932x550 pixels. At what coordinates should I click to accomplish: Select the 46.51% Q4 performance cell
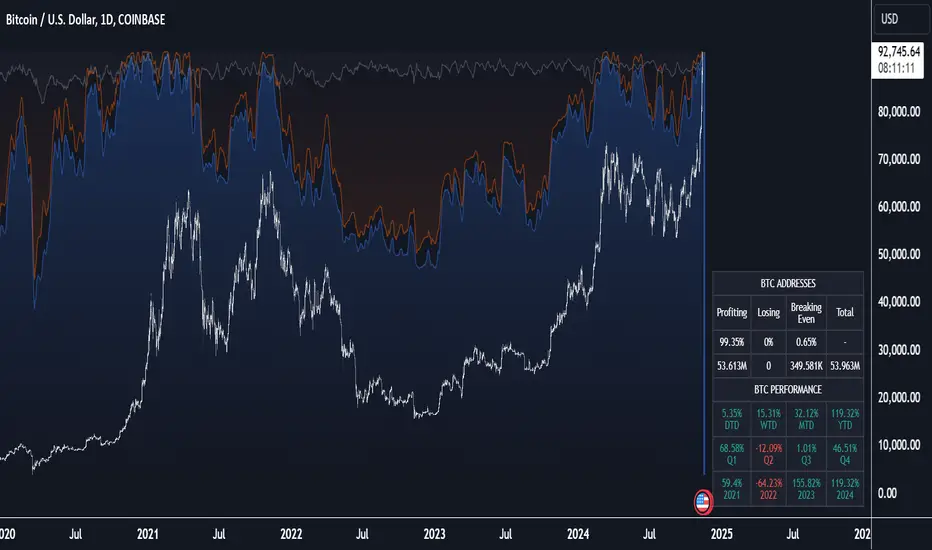pos(845,454)
